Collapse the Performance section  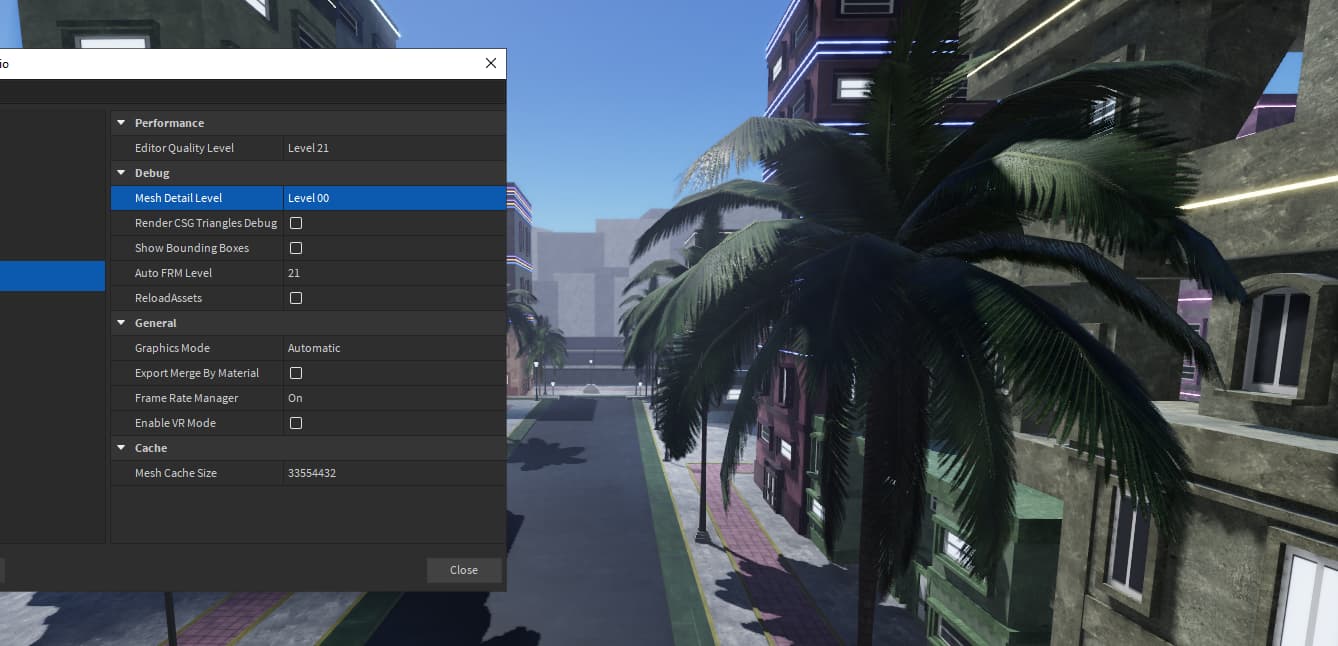tap(121, 122)
